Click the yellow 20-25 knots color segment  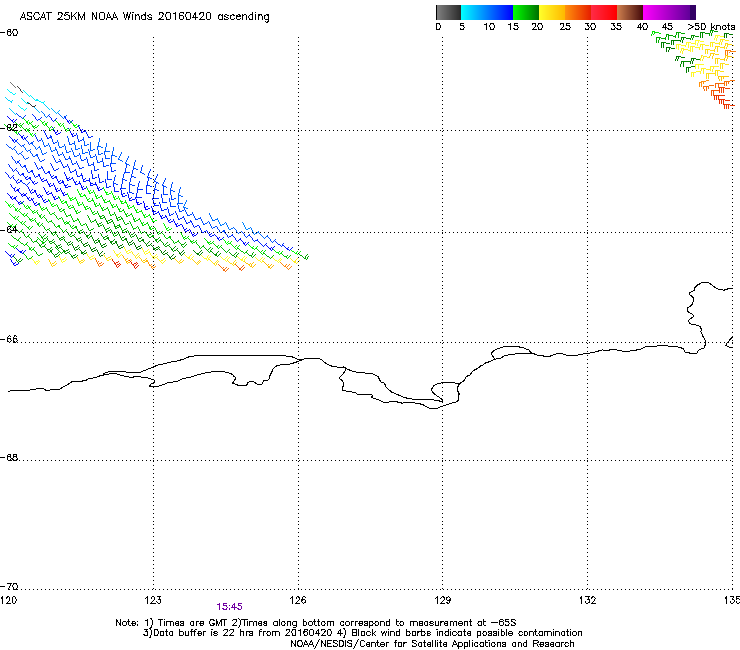[x=552, y=12]
